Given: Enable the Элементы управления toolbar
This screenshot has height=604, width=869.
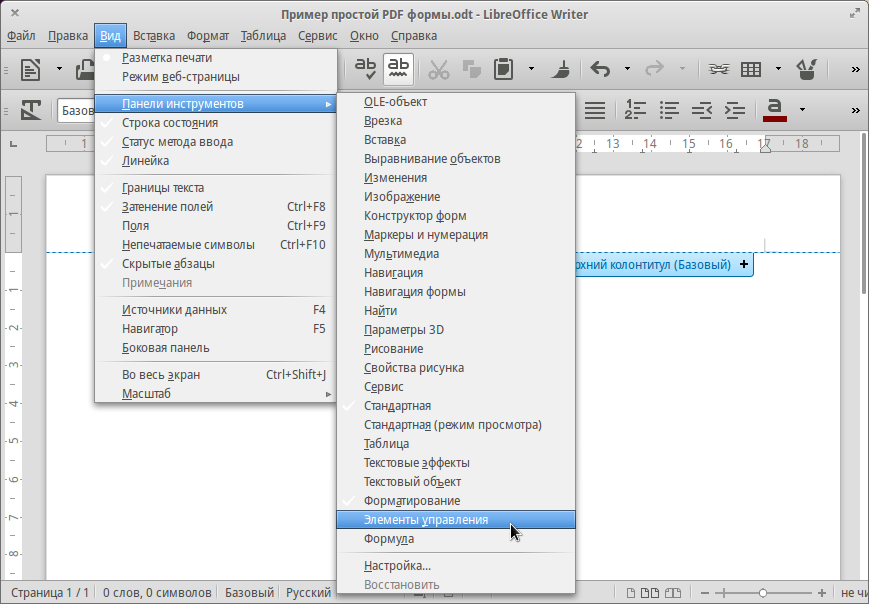Looking at the screenshot, I should (x=456, y=520).
